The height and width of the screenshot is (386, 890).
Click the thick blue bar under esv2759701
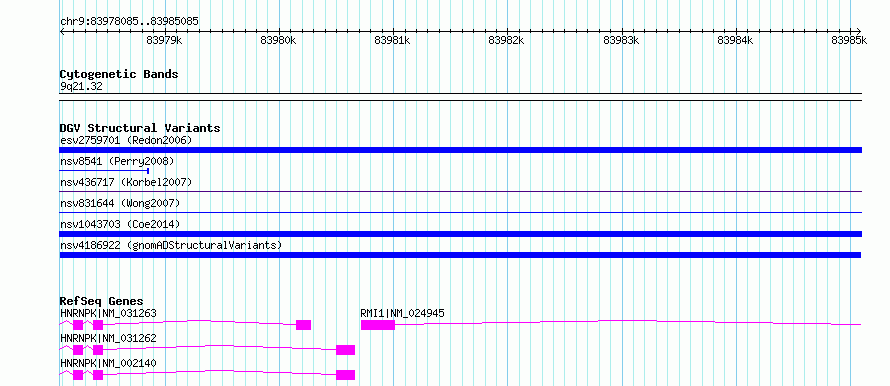[x=460, y=150]
